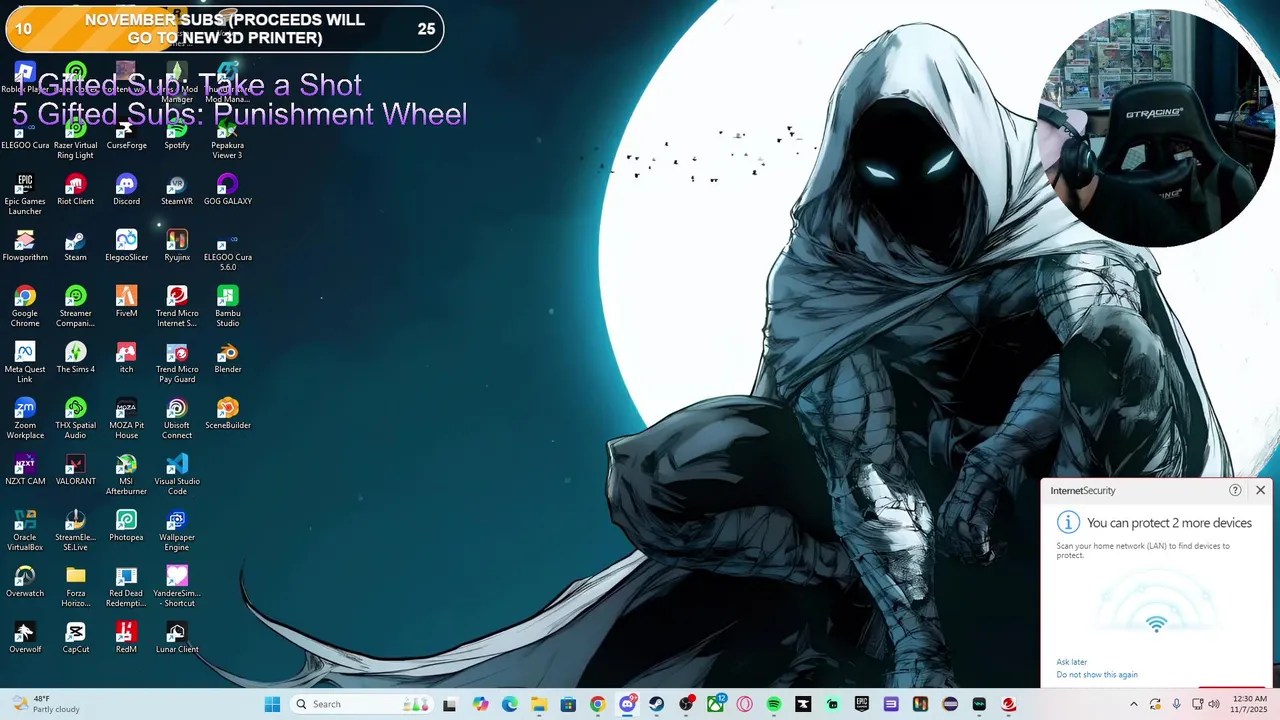Image resolution: width=1280 pixels, height=720 pixels.
Task: Open Google Chrome from the desktop
Action: click(x=25, y=307)
